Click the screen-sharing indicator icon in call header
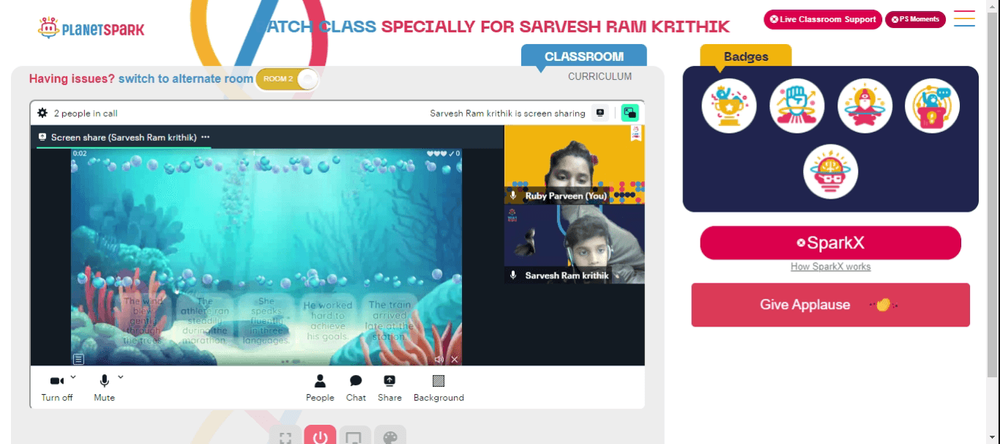The height and width of the screenshot is (444, 1000). coord(600,113)
